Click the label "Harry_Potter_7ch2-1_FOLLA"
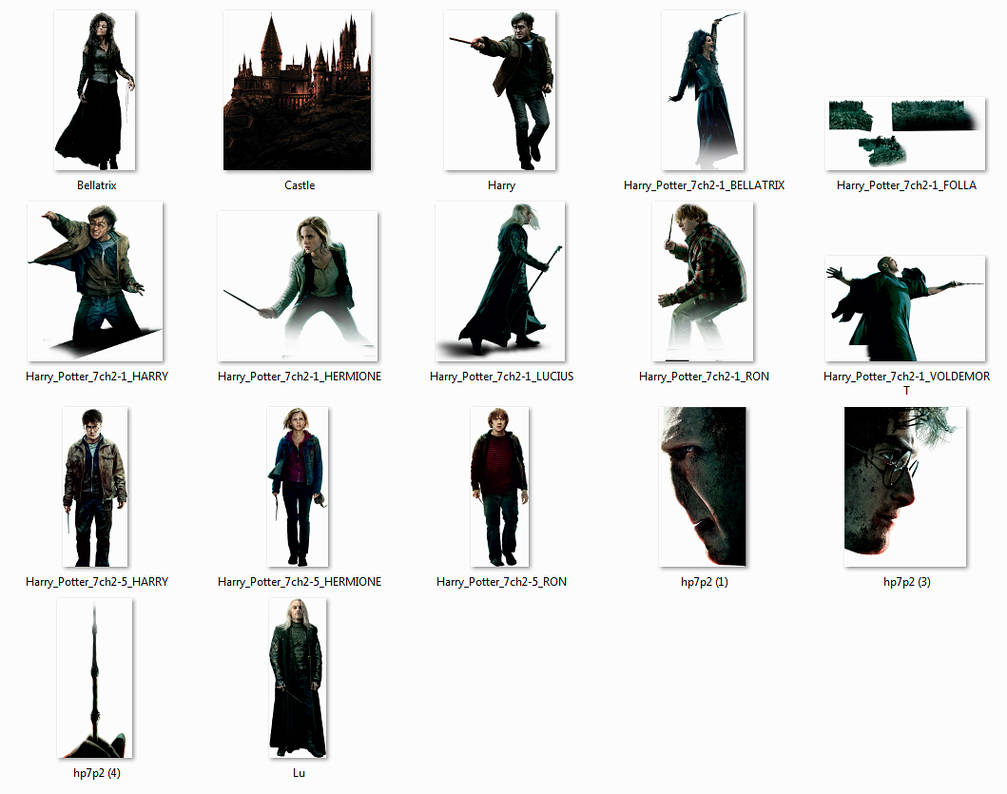This screenshot has height=794, width=1007. (906, 185)
